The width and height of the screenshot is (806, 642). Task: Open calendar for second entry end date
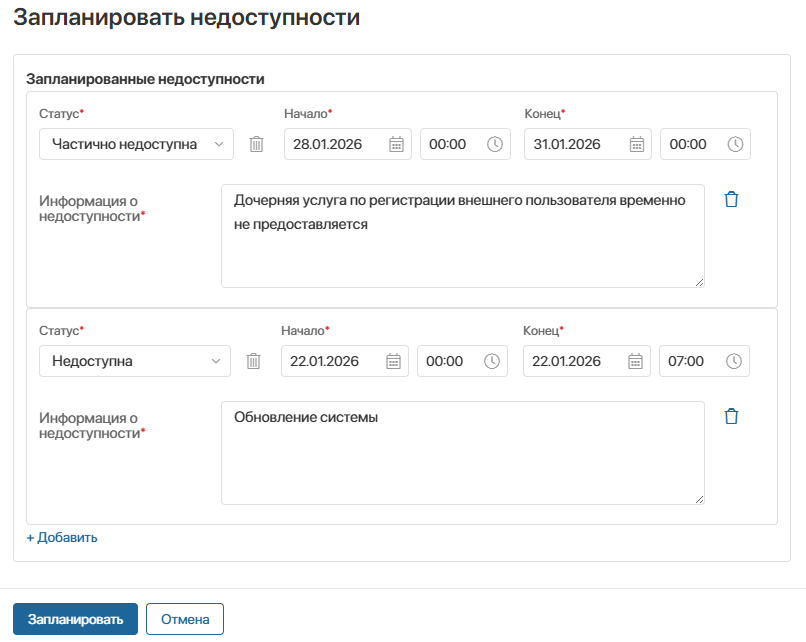click(x=635, y=361)
